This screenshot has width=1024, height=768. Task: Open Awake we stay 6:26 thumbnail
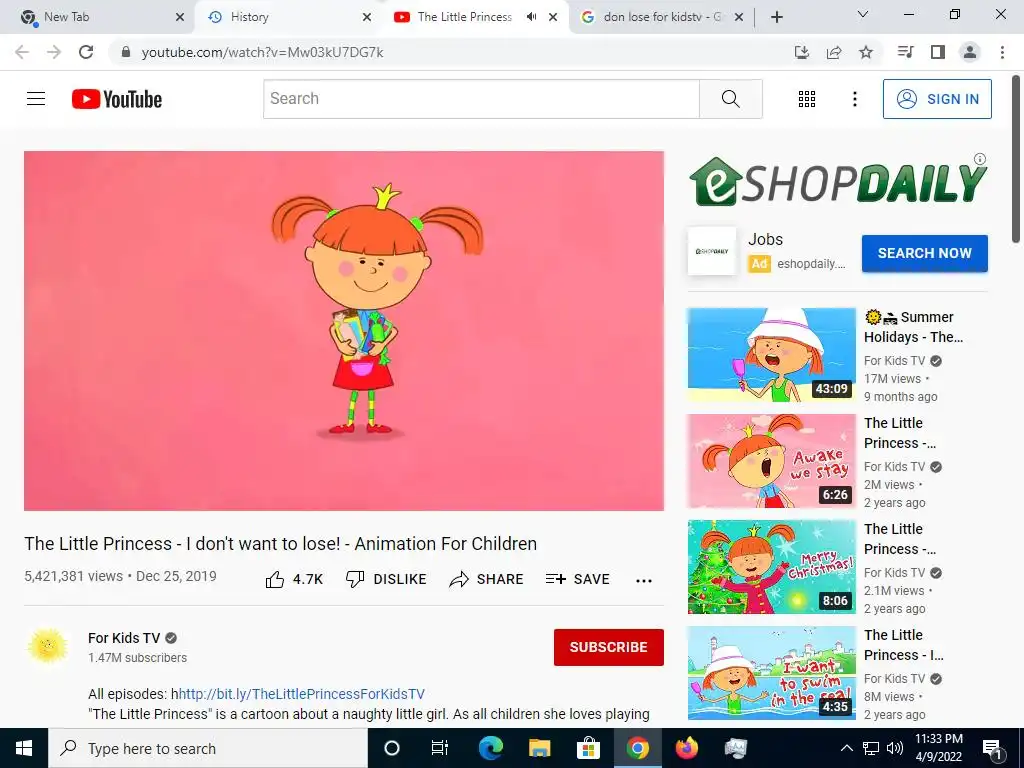771,461
